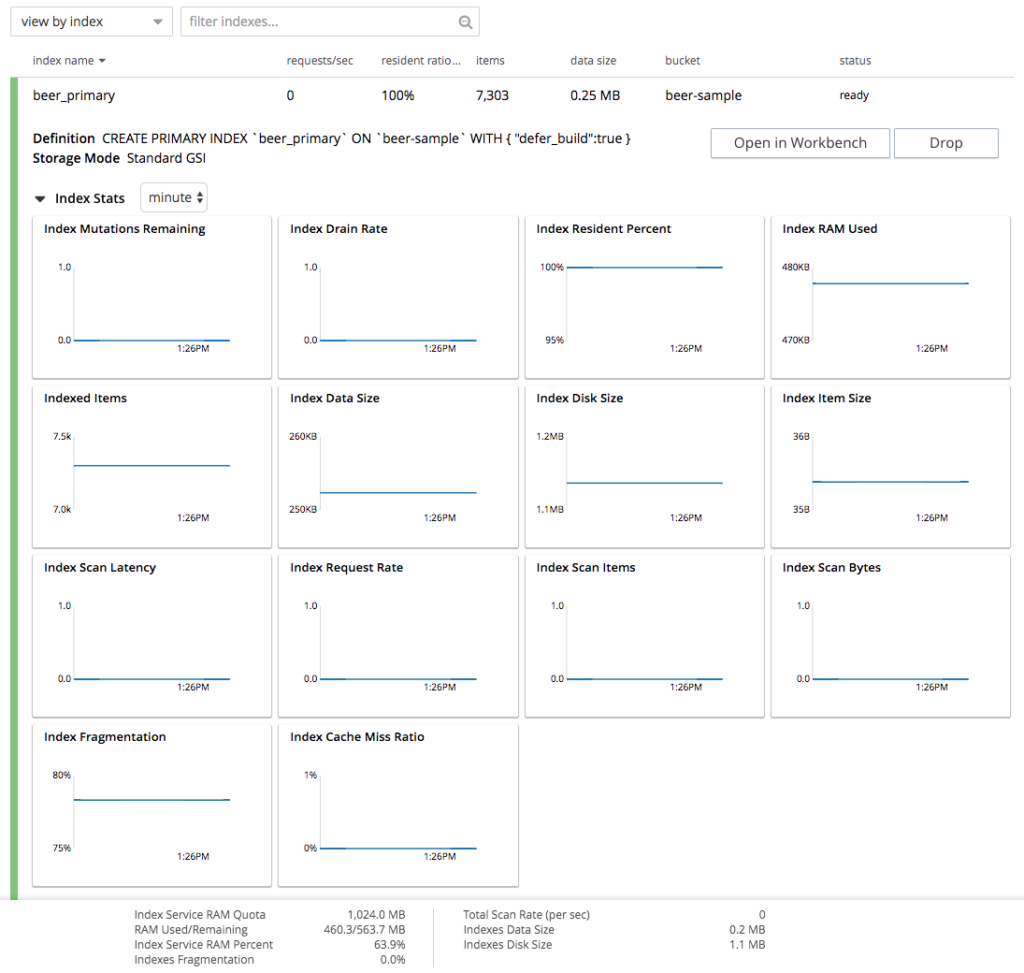Click the view by index dropdown arrow
The image size is (1024, 973).
[x=156, y=21]
